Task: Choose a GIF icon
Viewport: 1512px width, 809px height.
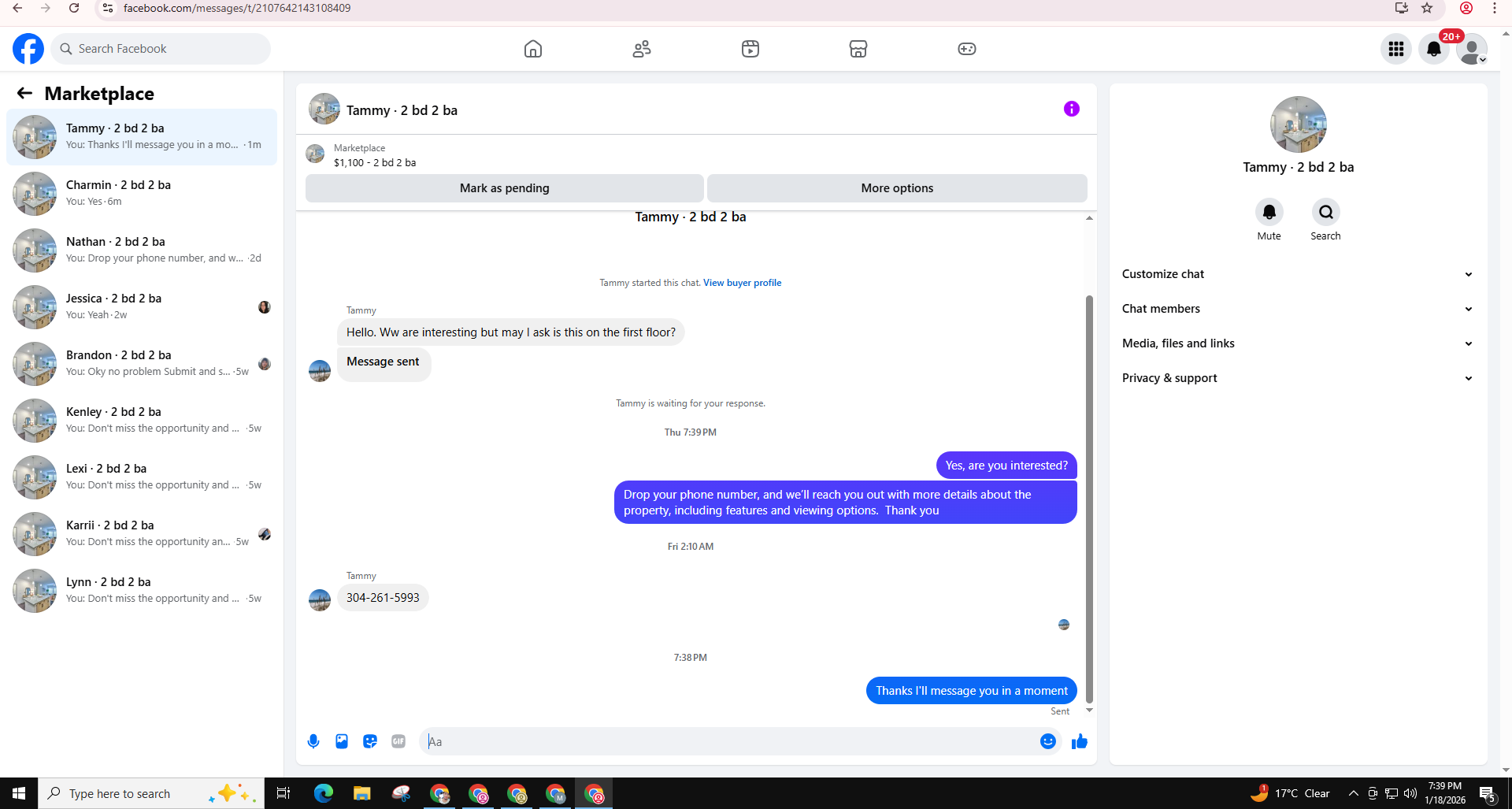Action: 398,741
